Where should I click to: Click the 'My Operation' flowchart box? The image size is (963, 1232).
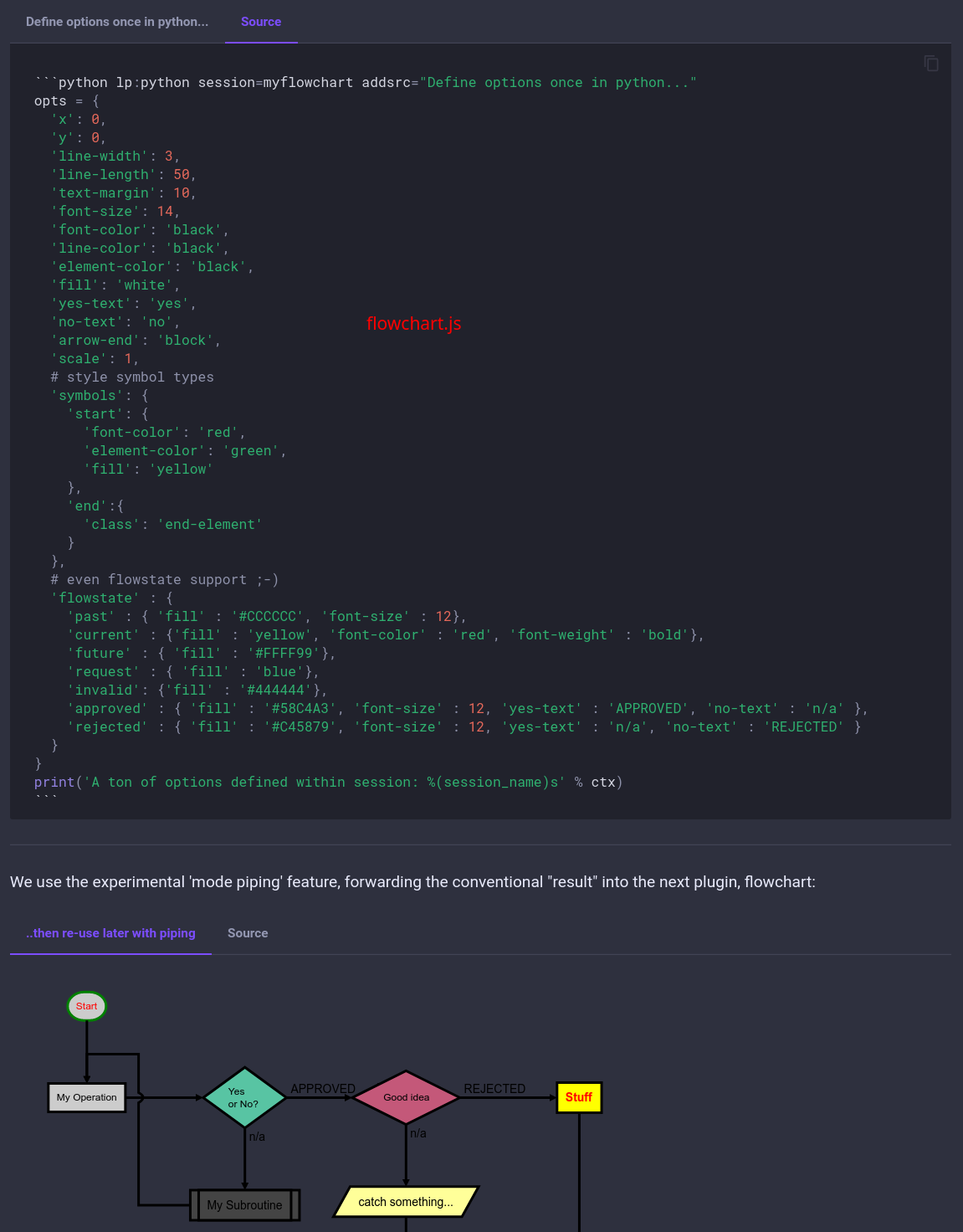click(x=87, y=1097)
